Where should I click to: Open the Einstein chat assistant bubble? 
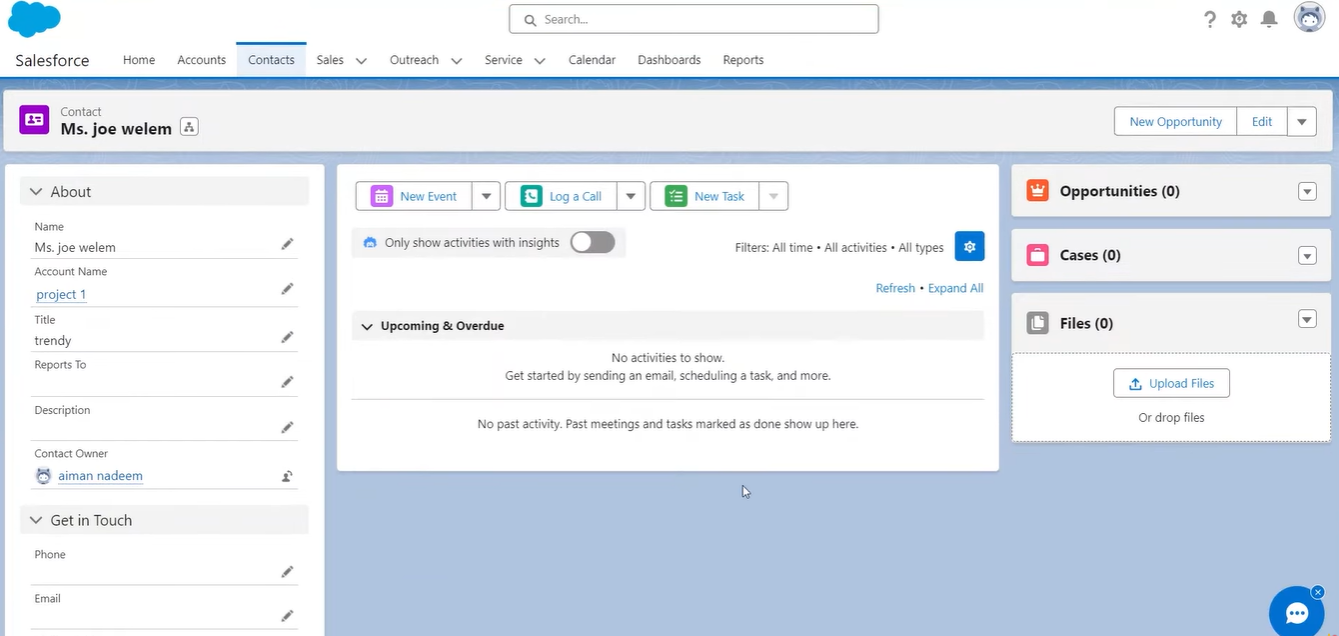click(1296, 611)
